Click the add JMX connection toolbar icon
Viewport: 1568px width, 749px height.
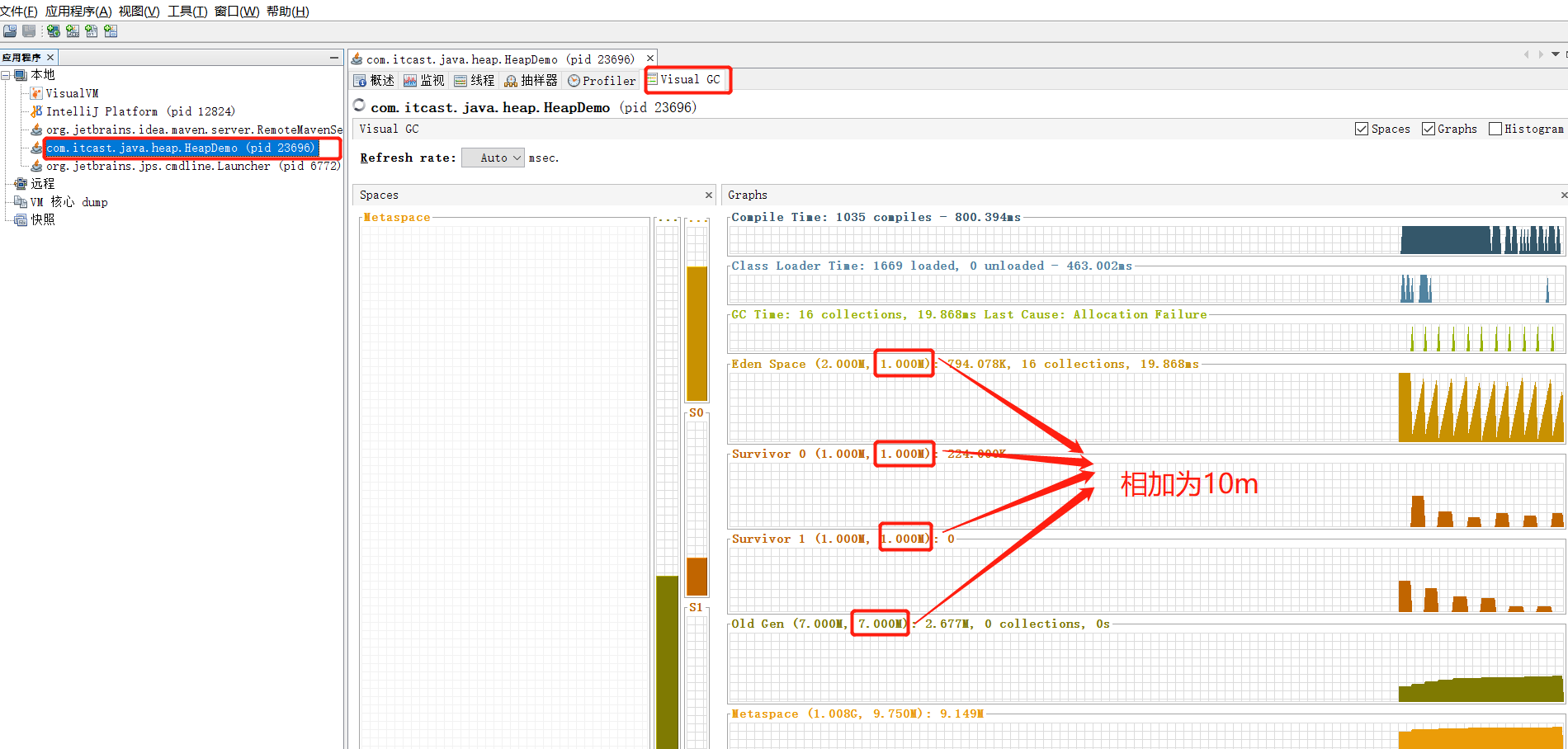pos(73,31)
